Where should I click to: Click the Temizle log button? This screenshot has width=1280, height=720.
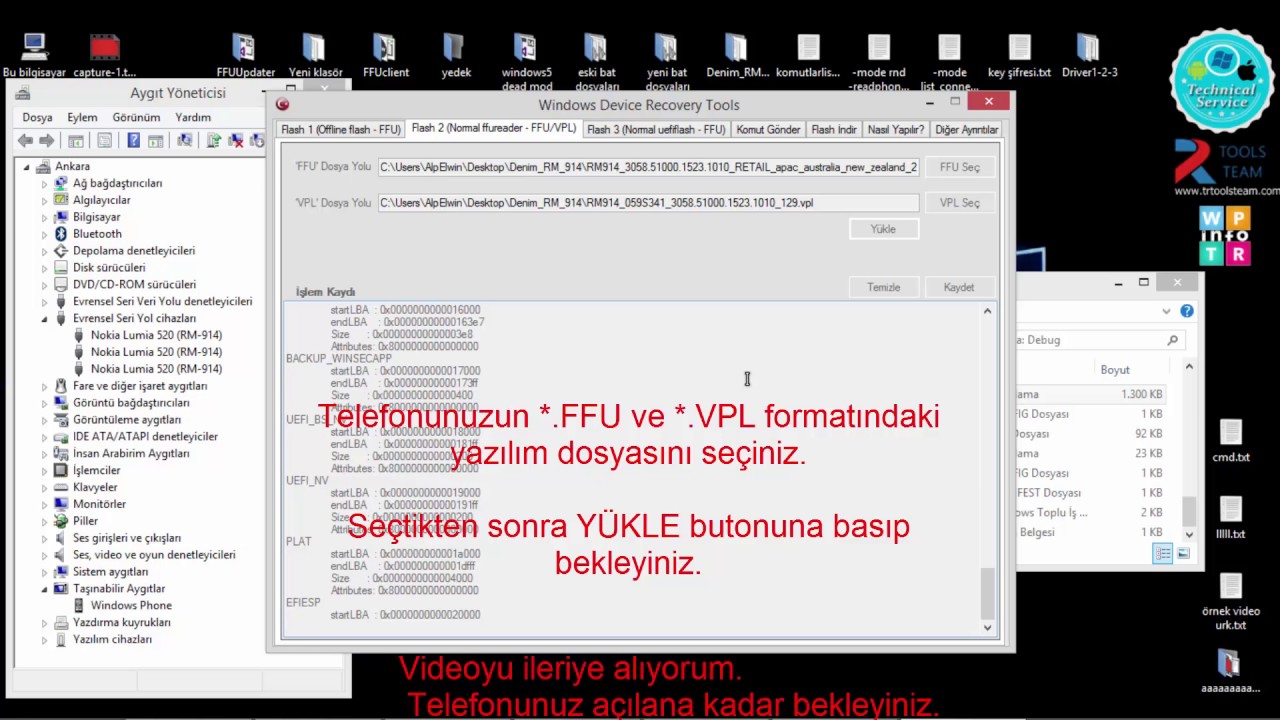(x=883, y=287)
